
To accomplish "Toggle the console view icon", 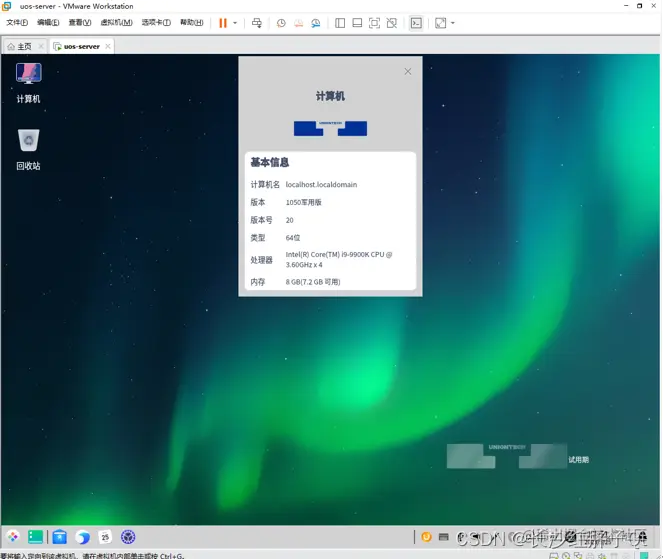I will 416,23.
